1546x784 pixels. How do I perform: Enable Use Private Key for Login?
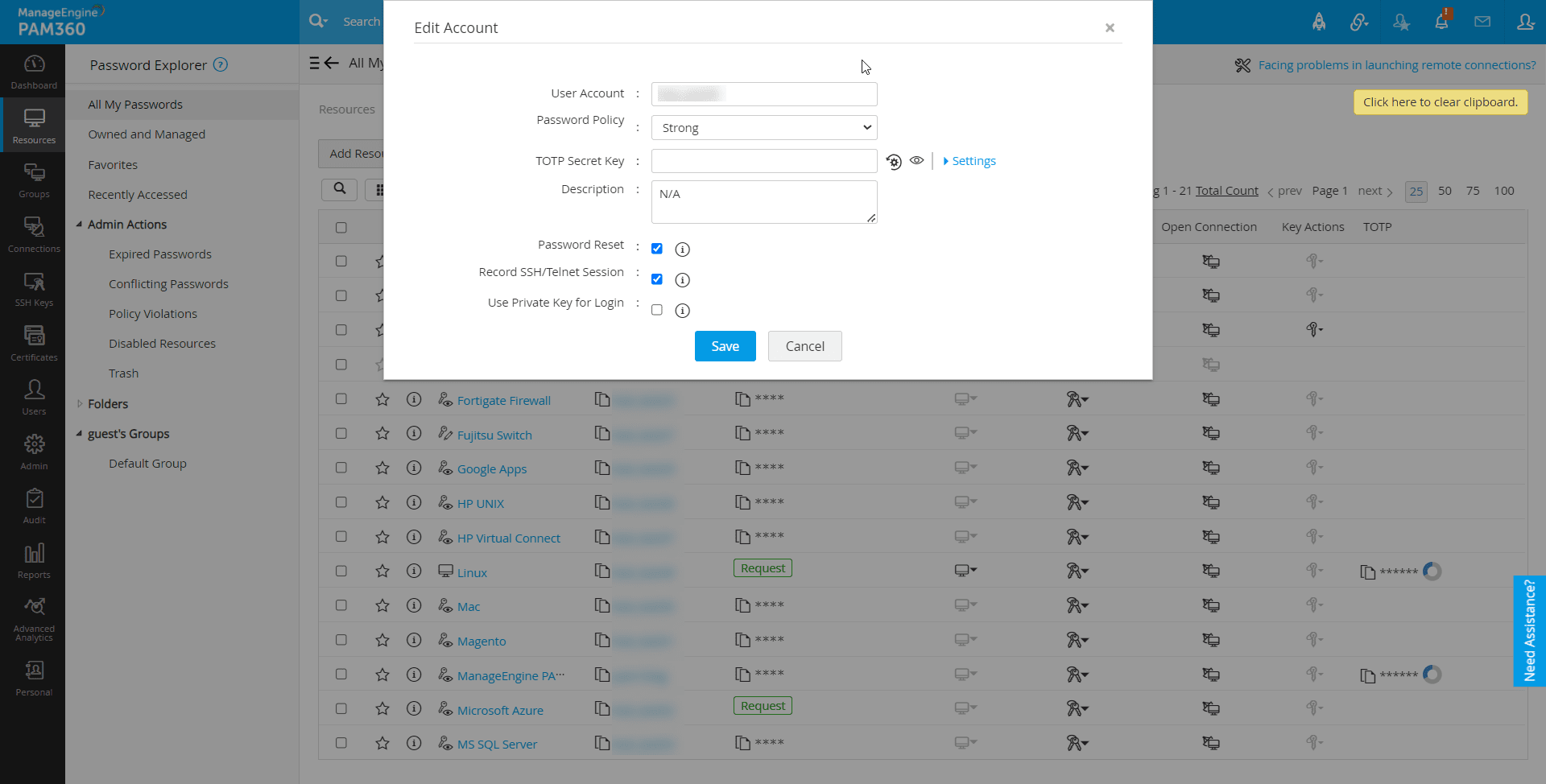click(657, 310)
